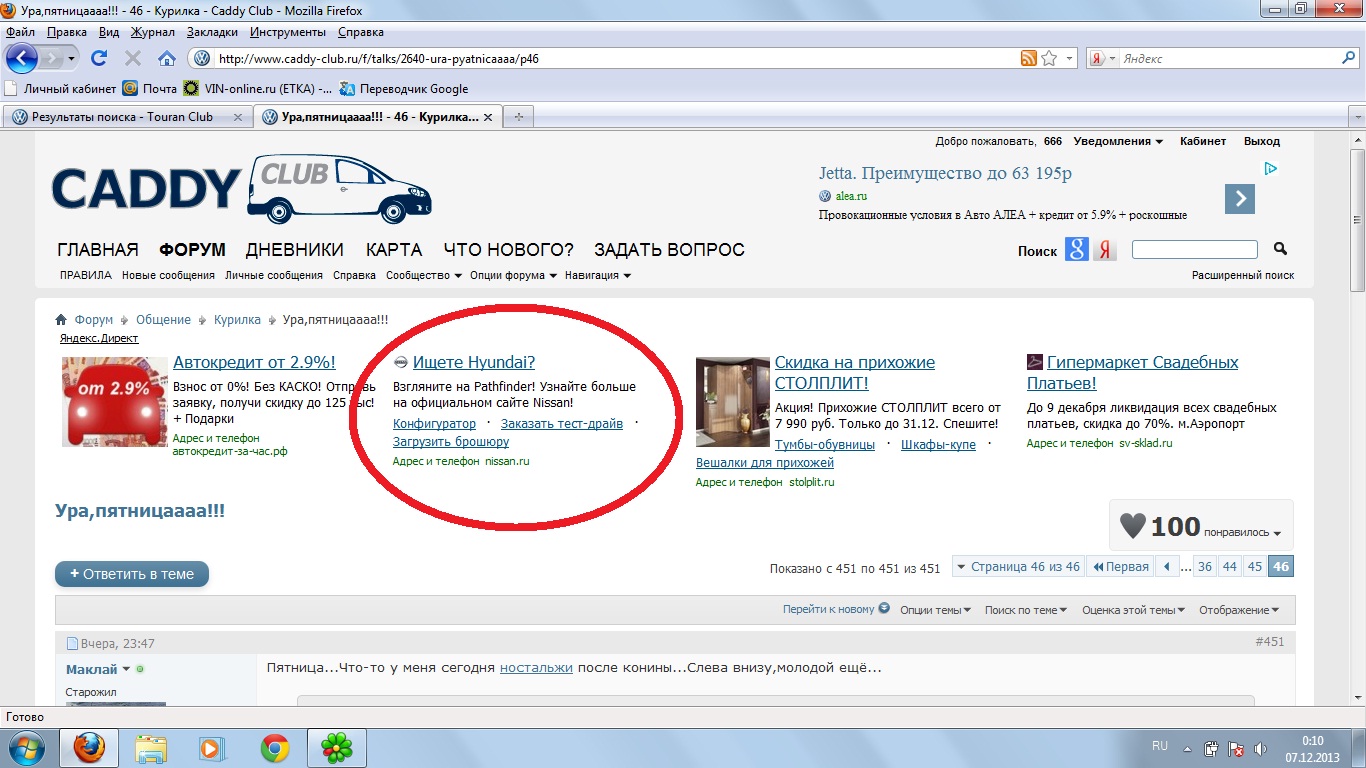Go to page 45 link
The image size is (1366, 768).
1255,567
